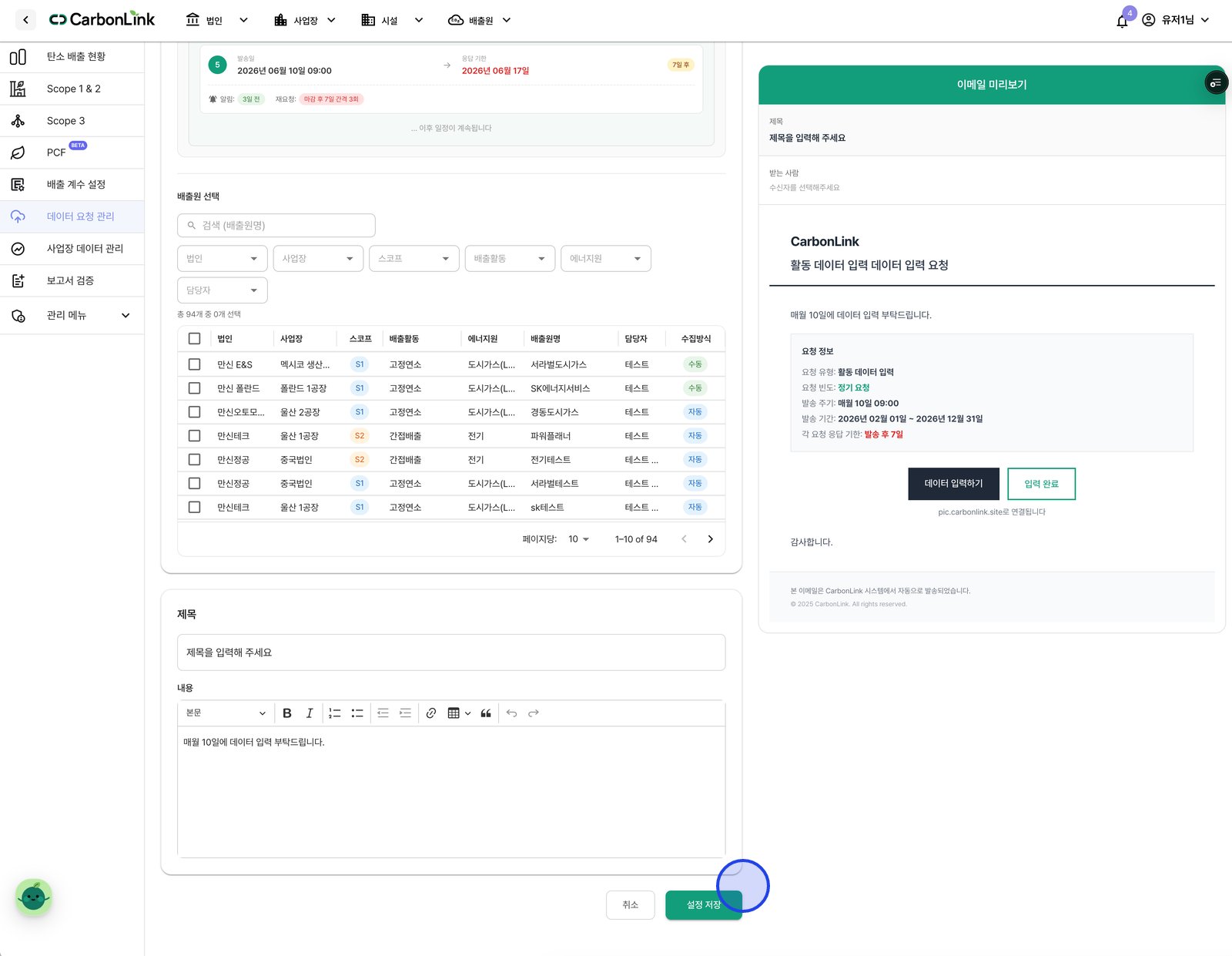Open the 스코프 filter dropdown
The width and height of the screenshot is (1232, 956).
(414, 259)
